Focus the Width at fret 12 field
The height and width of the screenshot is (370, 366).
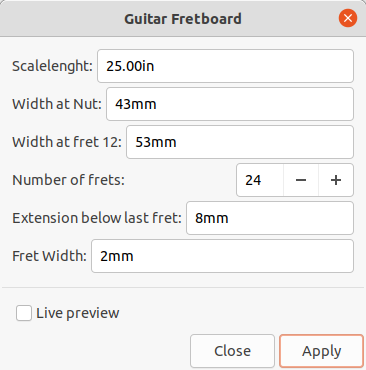240,142
